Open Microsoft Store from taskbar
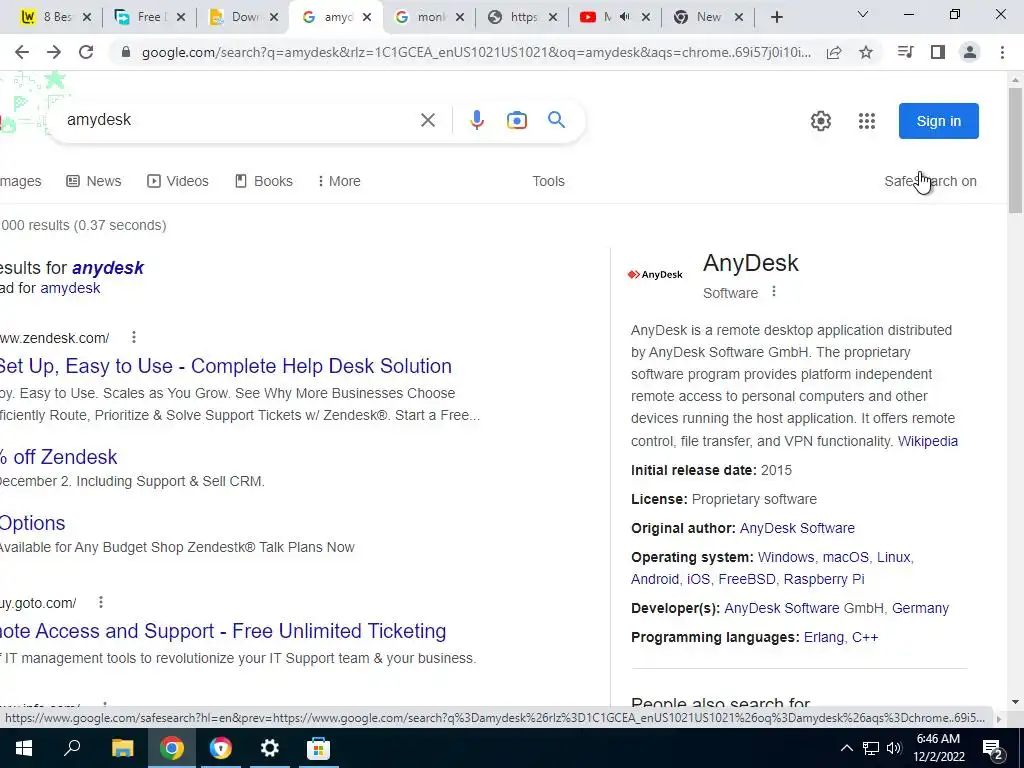Image resolution: width=1024 pixels, height=768 pixels. click(318, 748)
